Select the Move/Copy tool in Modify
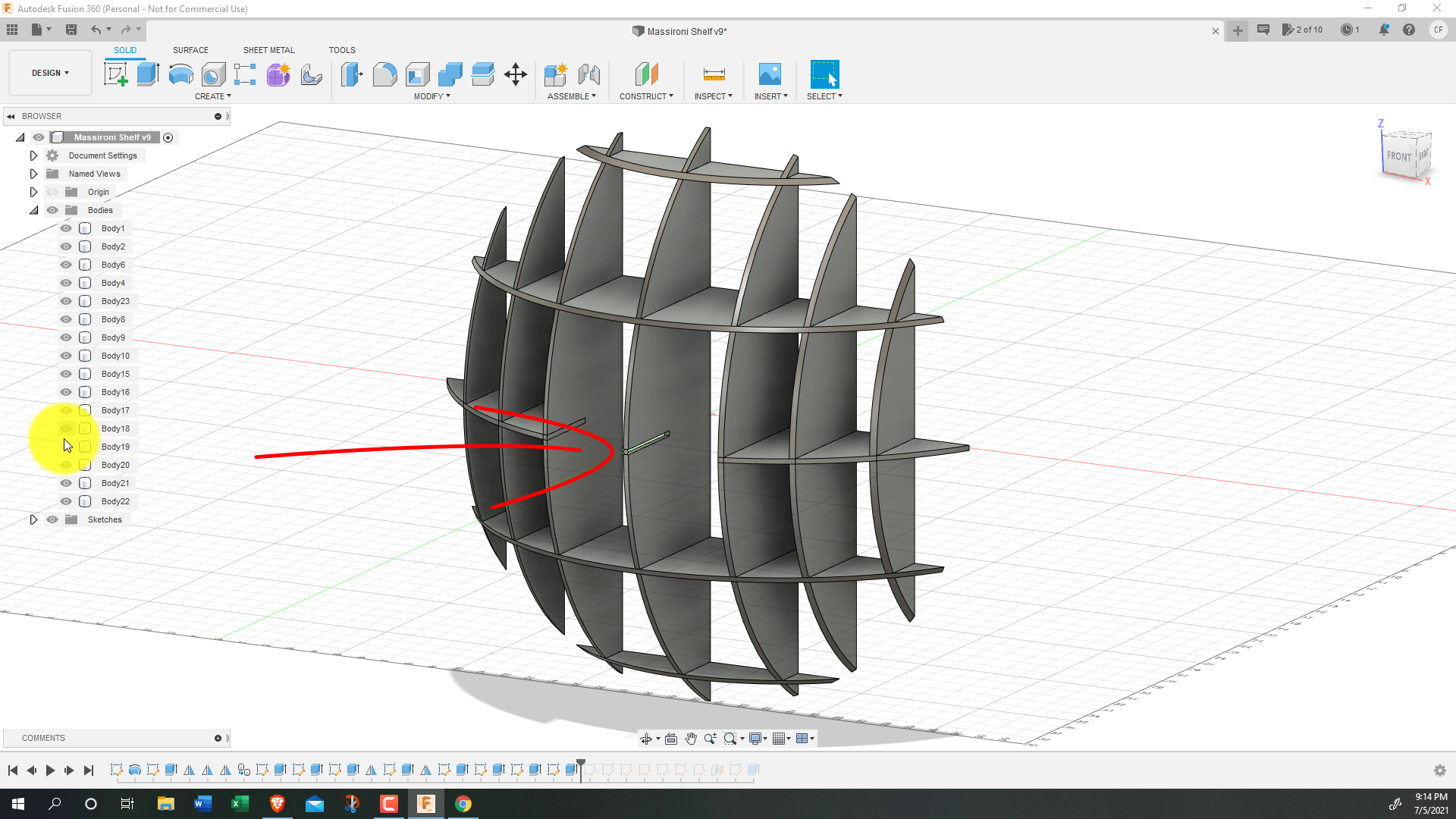Screen dimensions: 1456x819 (x=516, y=74)
